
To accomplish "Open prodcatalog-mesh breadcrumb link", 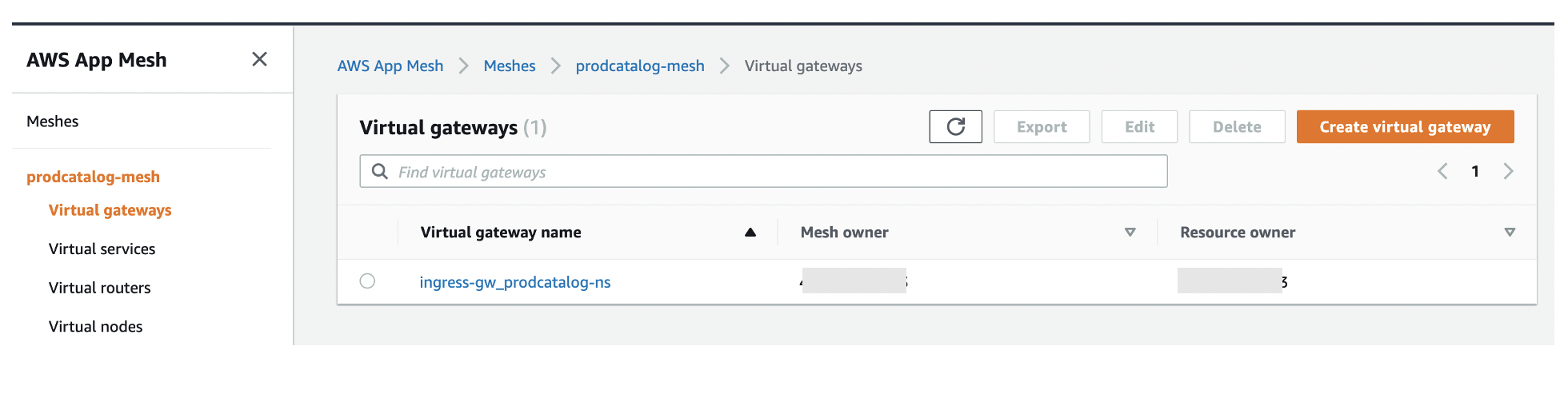I will click(640, 66).
